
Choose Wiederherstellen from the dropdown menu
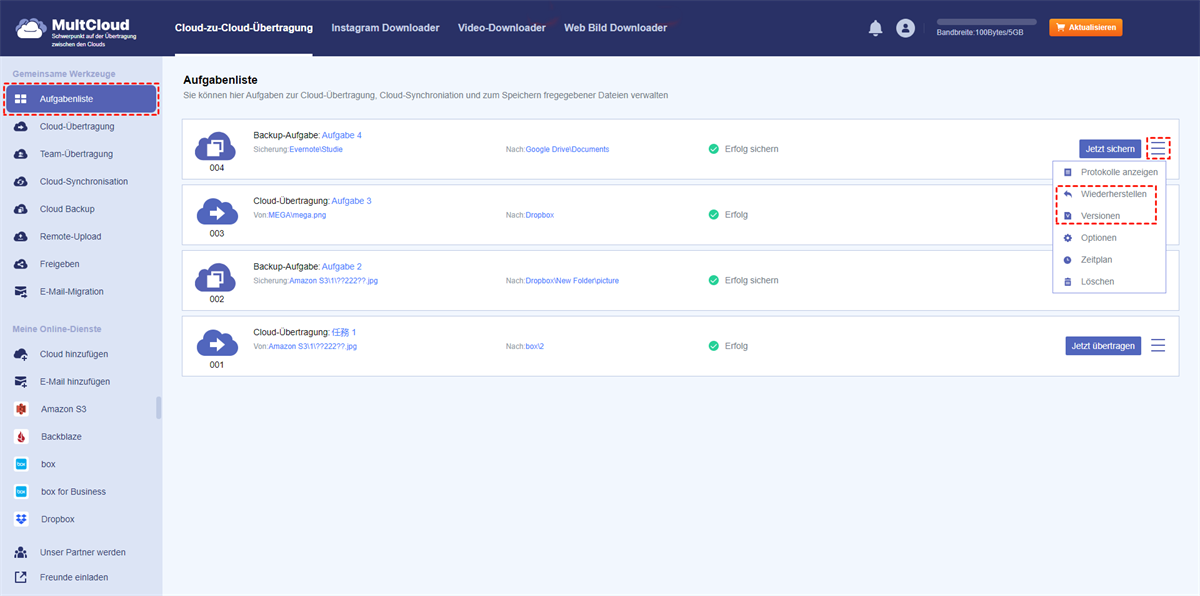[1113, 194]
